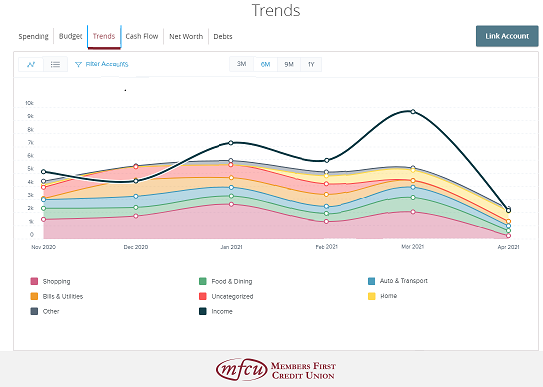Click the Members First Credit Union logo
The width and height of the screenshot is (543, 387).
(276, 369)
